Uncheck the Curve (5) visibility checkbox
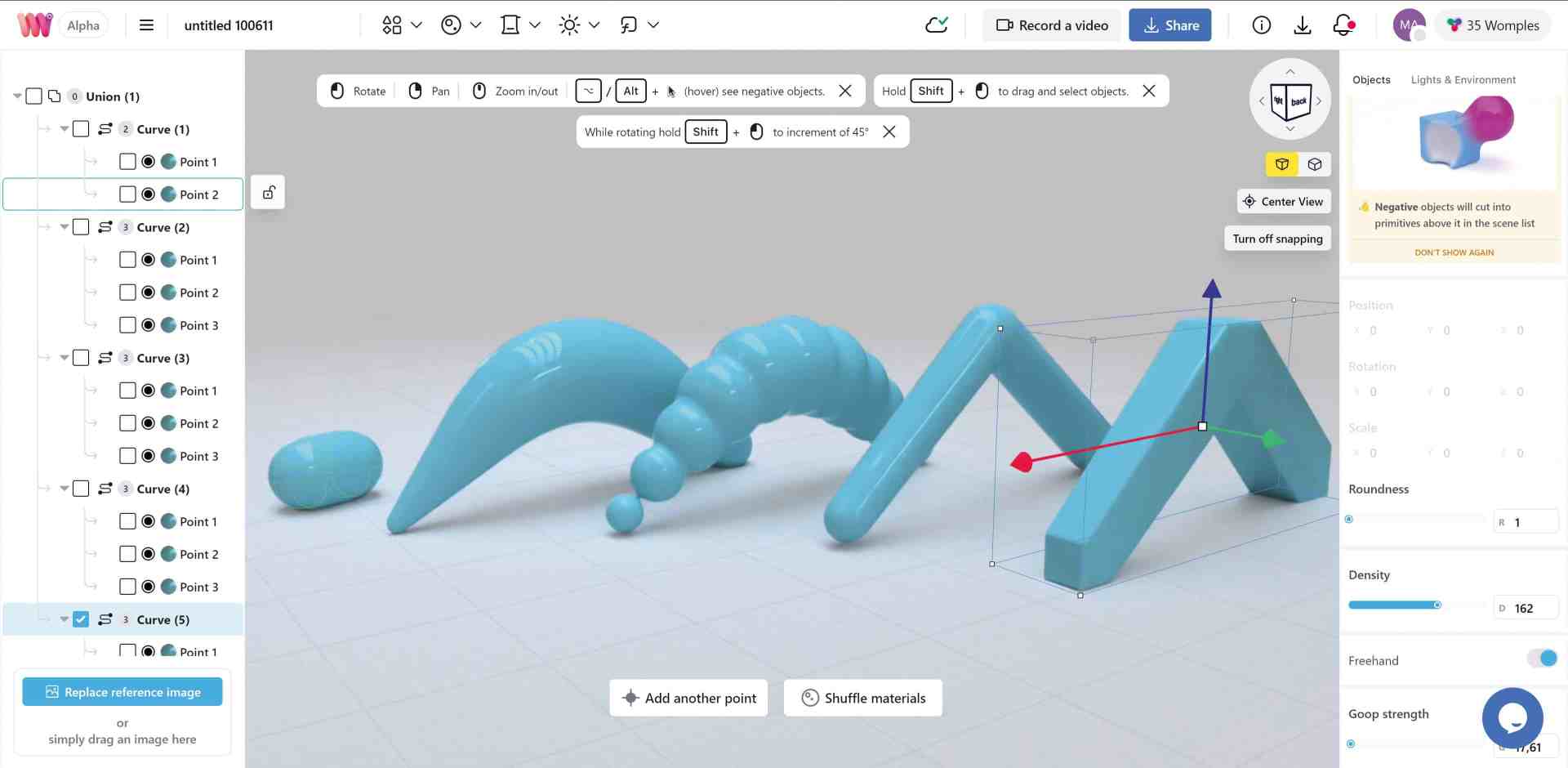1568x768 pixels. click(x=80, y=618)
